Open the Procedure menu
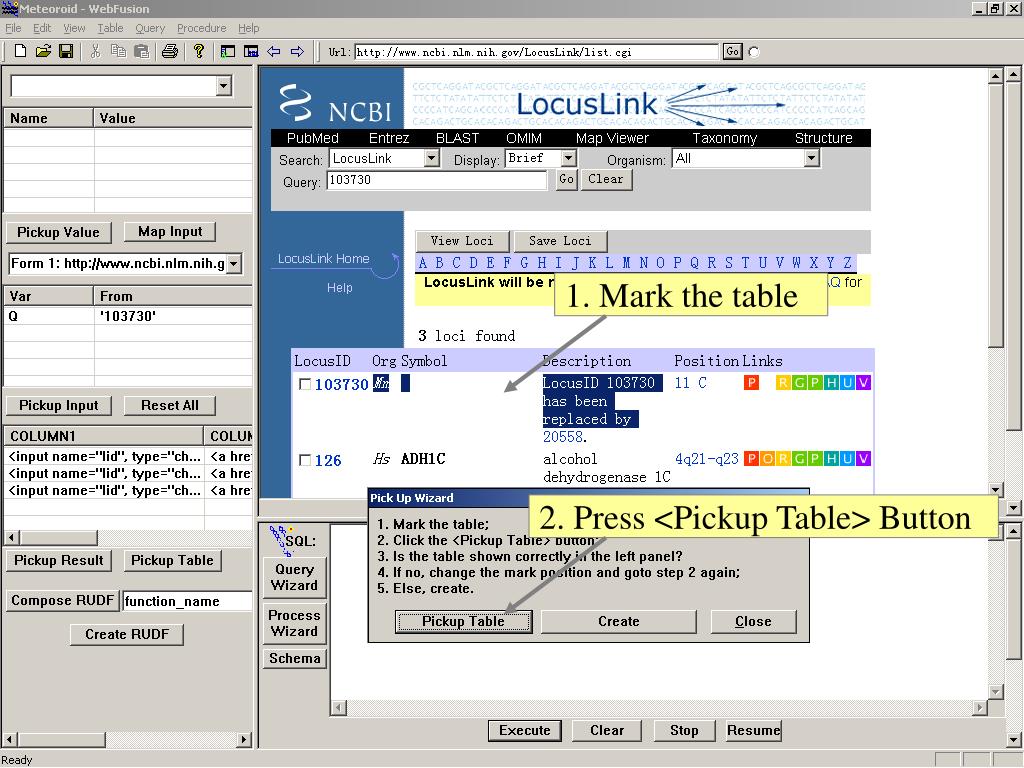This screenshot has height=768, width=1024. coord(202,28)
